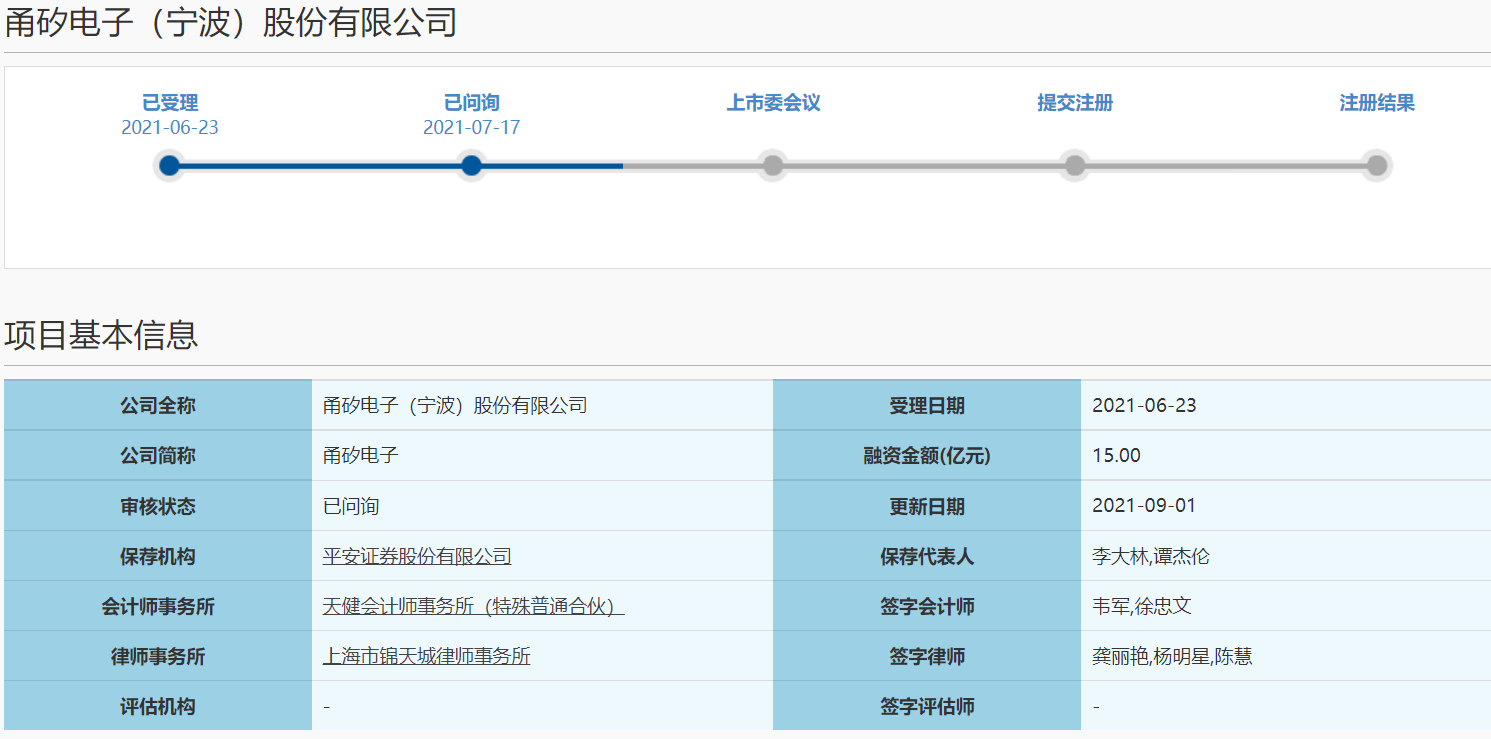Click the 评估机构 label cell
The height and width of the screenshot is (739, 1491).
click(x=158, y=705)
